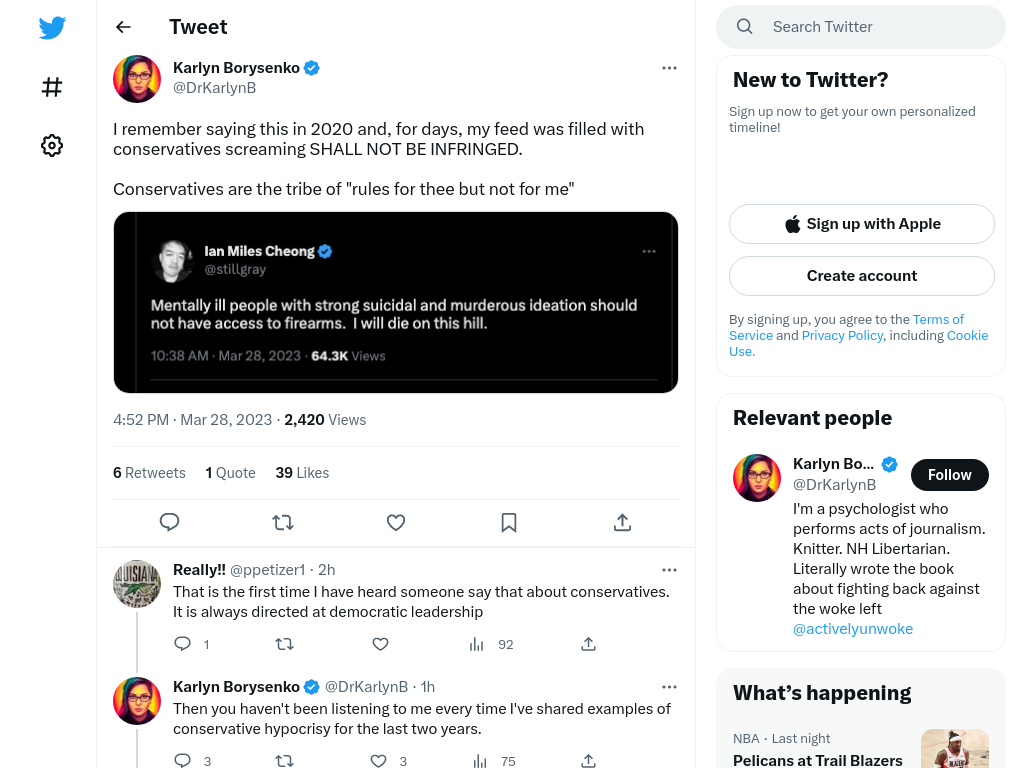This screenshot has width=1024, height=768.
Task: Like the reply from Really!! @ppetizer1
Action: (x=381, y=645)
